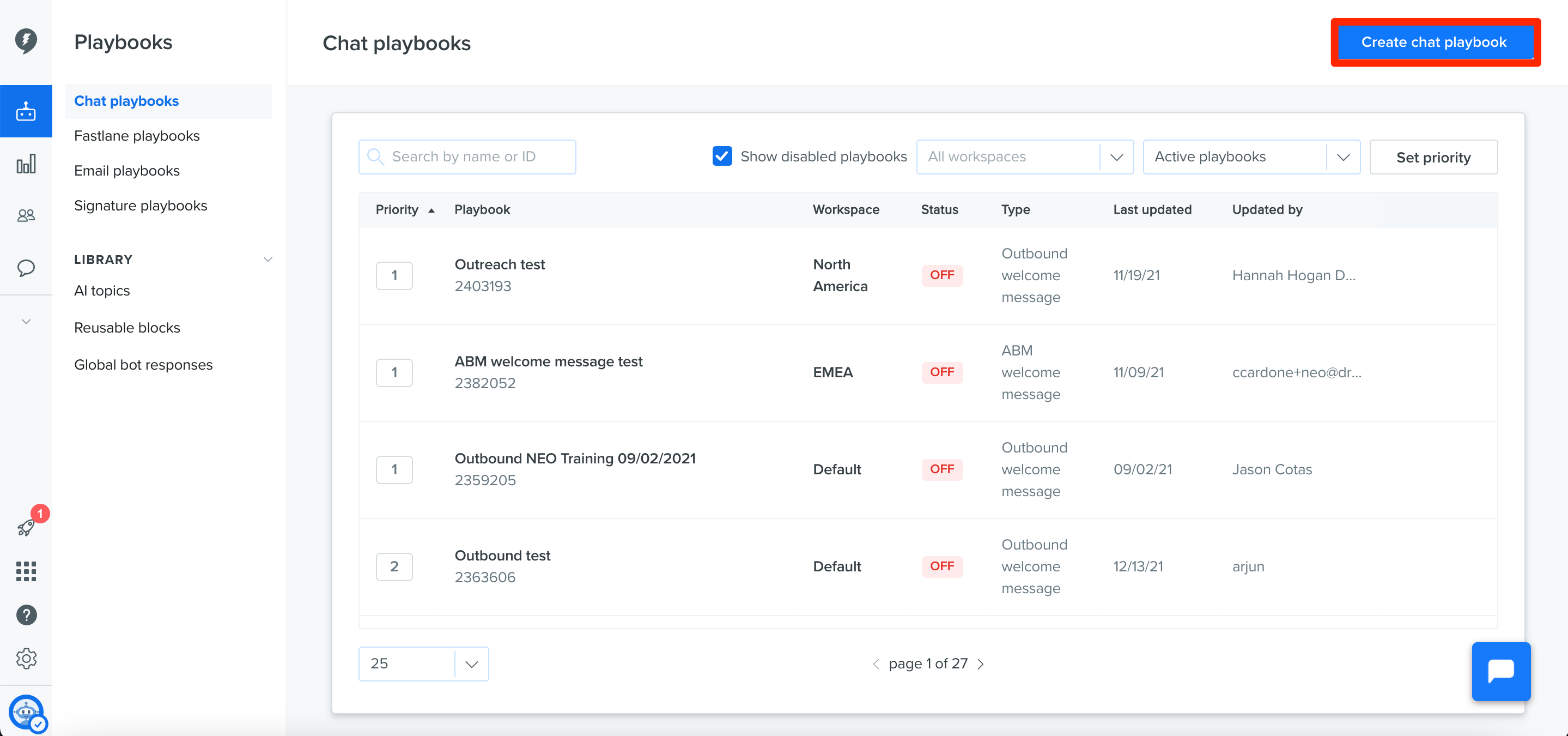Click priority box of Outbound test row
This screenshot has width=1568, height=736.
tap(394, 566)
